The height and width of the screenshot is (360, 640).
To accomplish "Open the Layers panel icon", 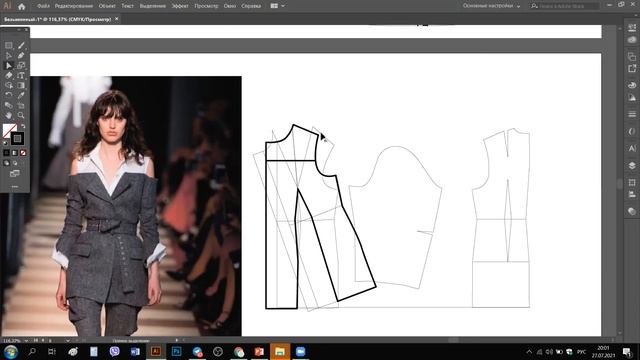I will pos(632,165).
